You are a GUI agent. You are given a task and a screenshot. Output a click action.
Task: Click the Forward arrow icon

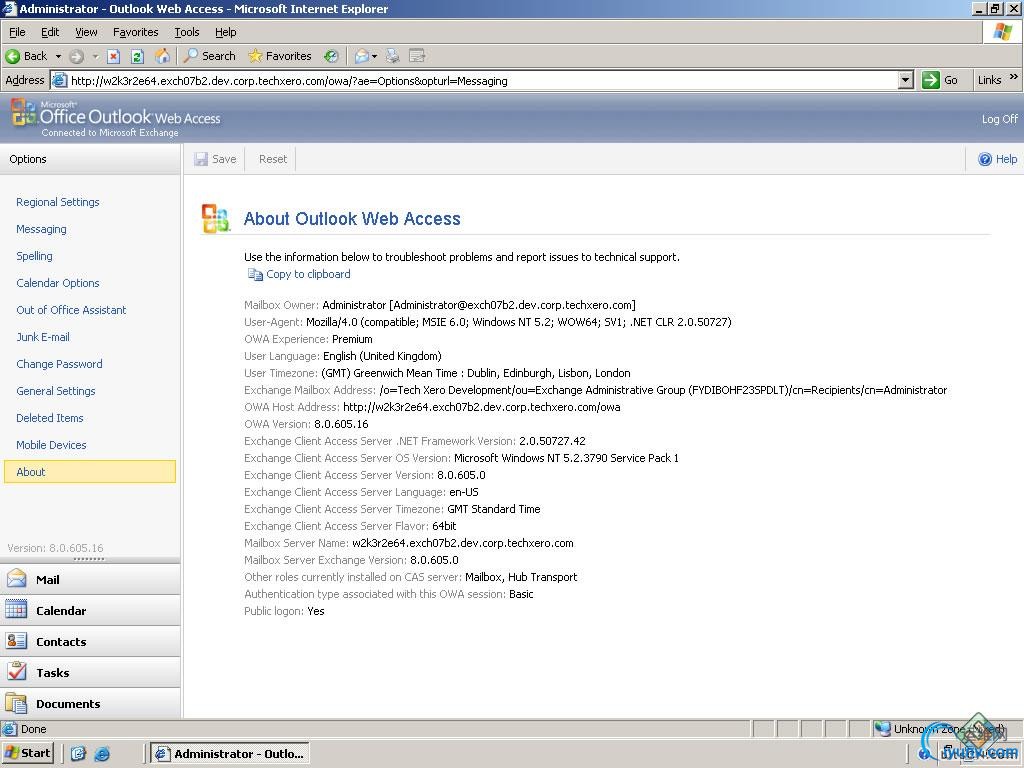76,56
